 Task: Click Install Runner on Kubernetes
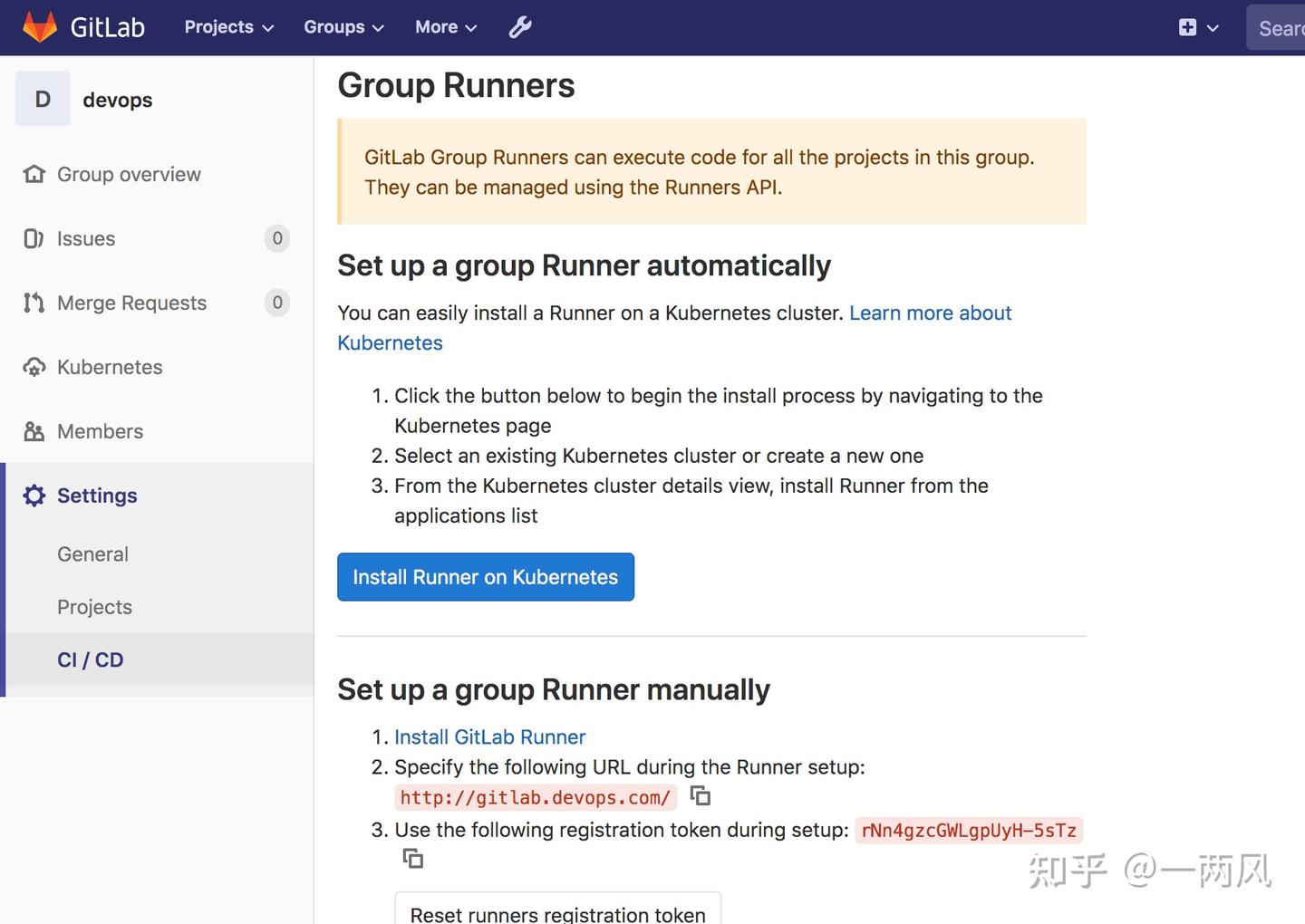(486, 577)
